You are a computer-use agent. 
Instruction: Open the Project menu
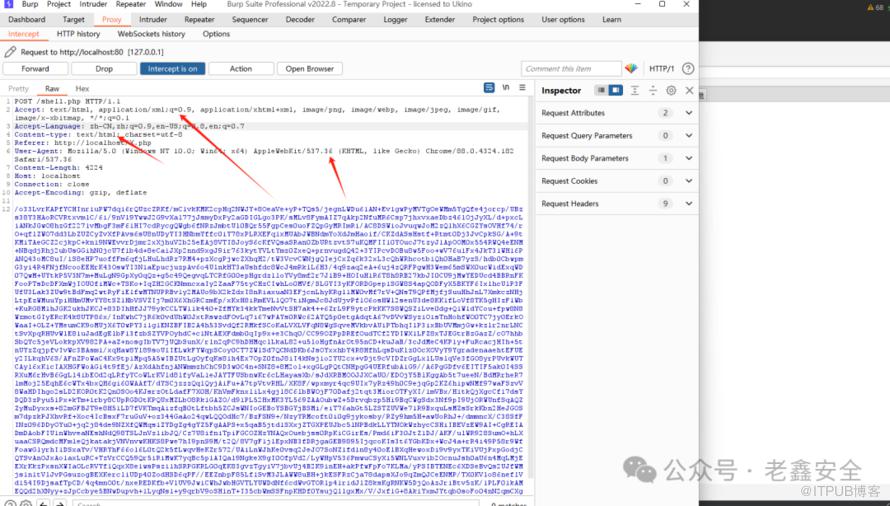click(58, 4)
